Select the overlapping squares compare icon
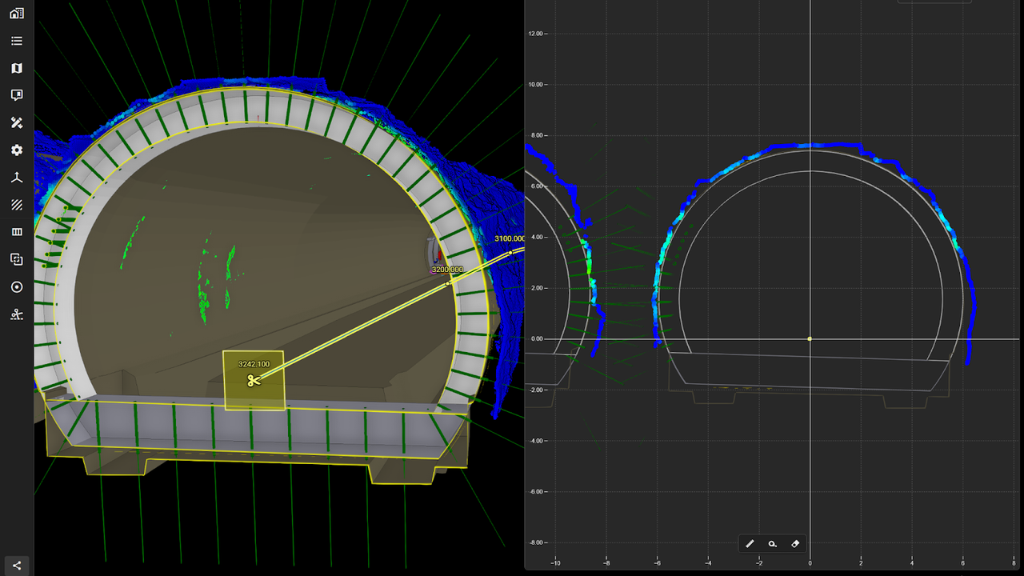The image size is (1024, 576). 16,259
